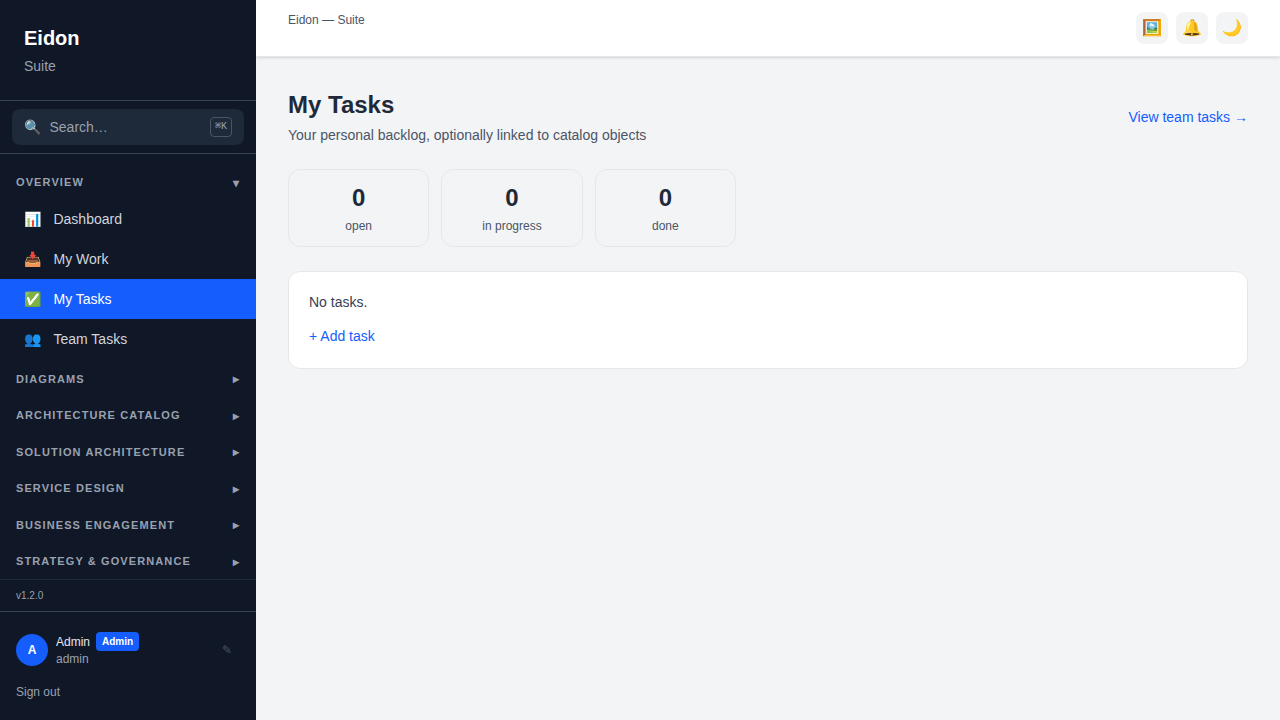Open notifications with the bell icon
Screen dimensions: 1280x720
pyautogui.click(x=1192, y=28)
